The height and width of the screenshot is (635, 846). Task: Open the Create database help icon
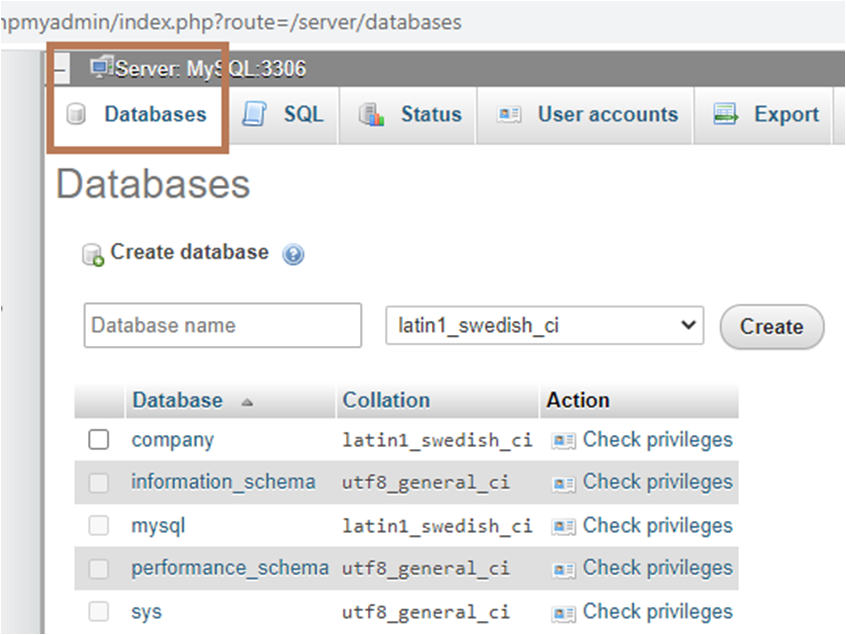292,253
